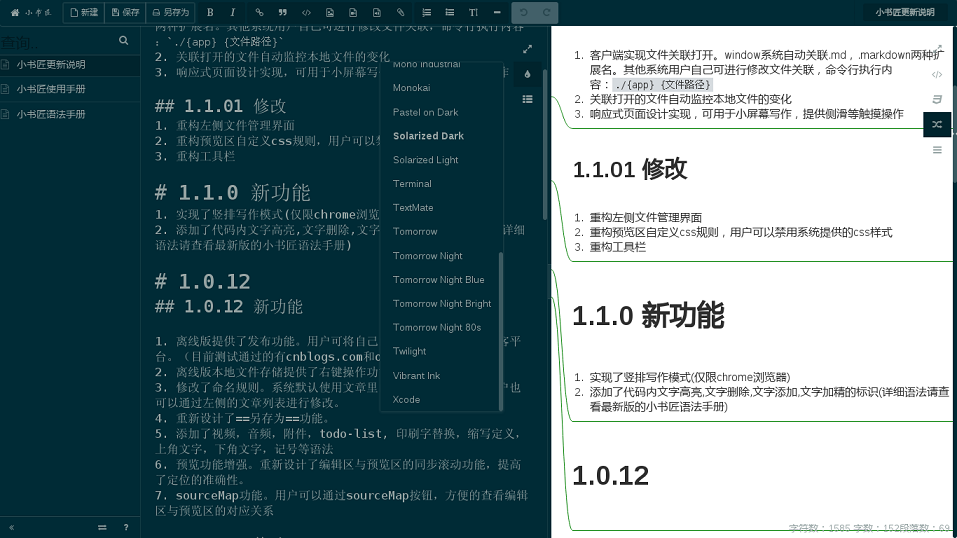This screenshot has height=538, width=957.
Task: Insert audio with the audio file icon
Action: point(377,12)
